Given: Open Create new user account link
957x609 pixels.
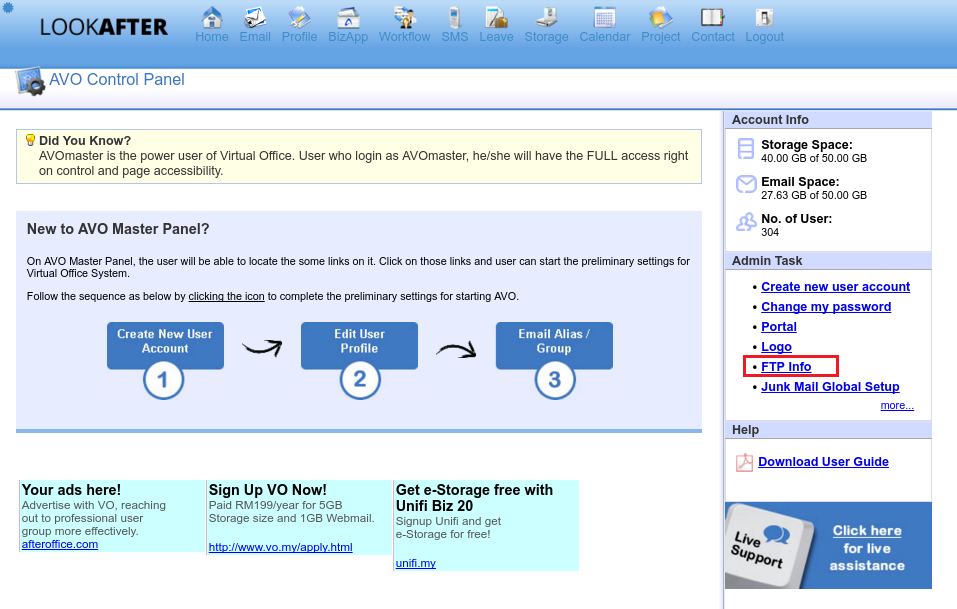Looking at the screenshot, I should [835, 287].
